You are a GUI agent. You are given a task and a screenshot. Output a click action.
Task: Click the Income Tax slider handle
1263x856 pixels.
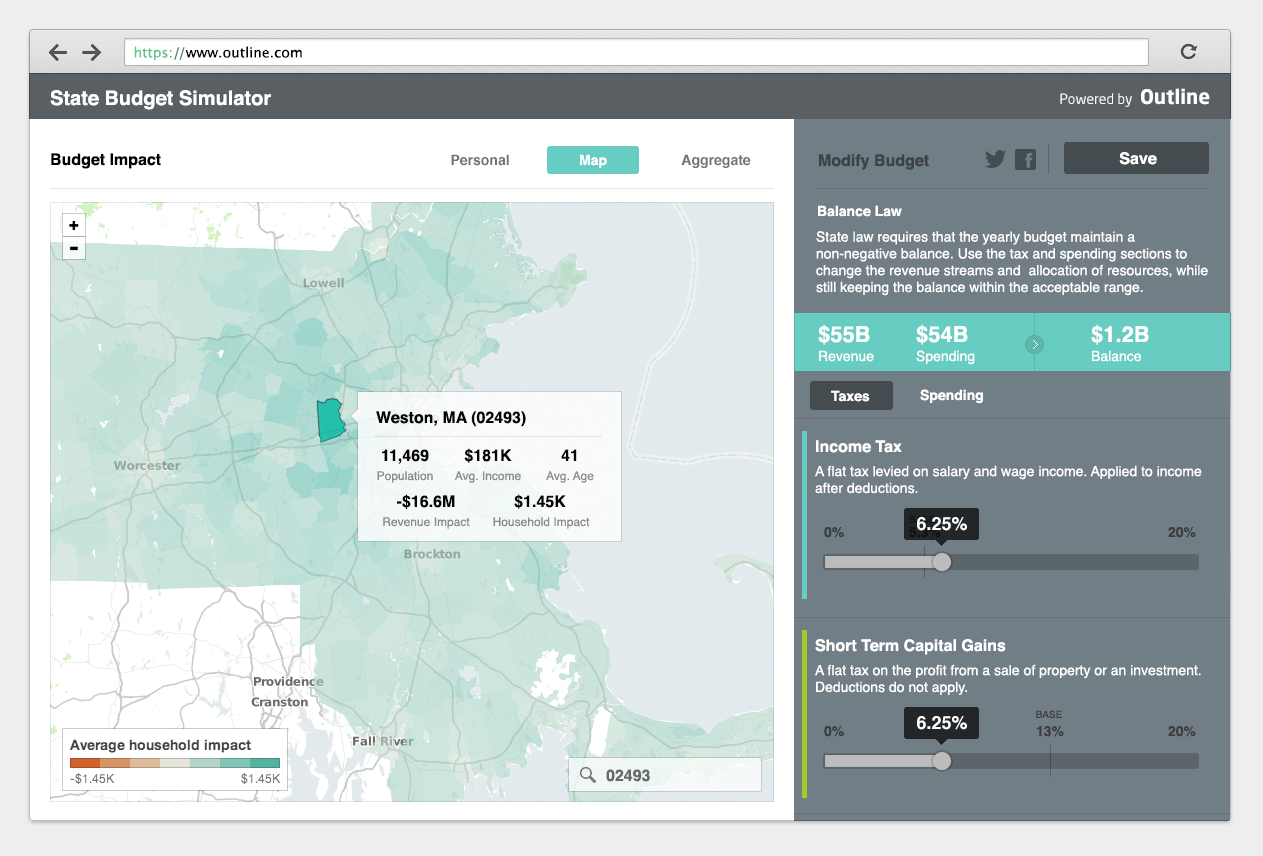pos(941,562)
